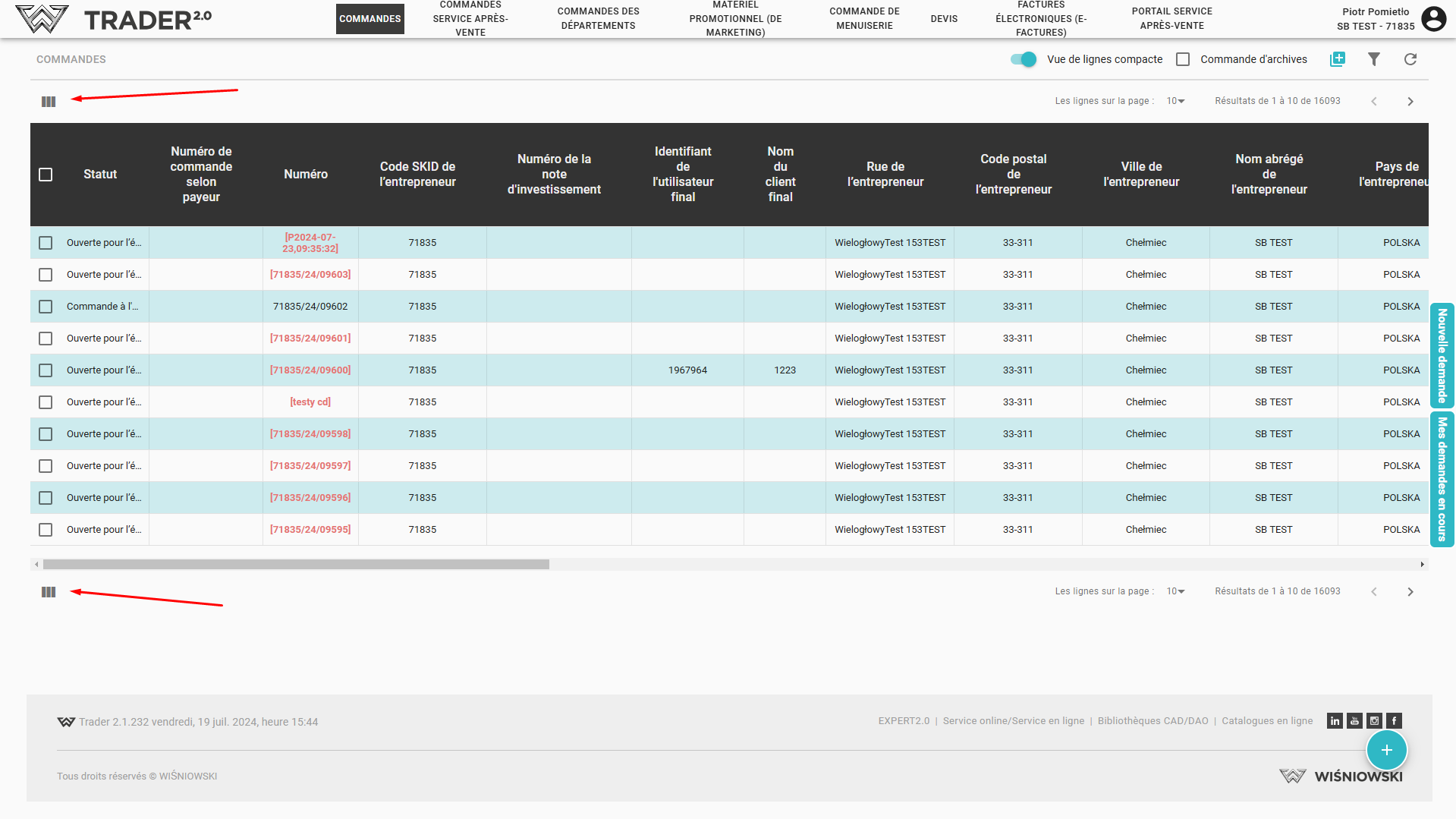Refresh the orders list
The image size is (1456, 819).
click(x=1410, y=59)
